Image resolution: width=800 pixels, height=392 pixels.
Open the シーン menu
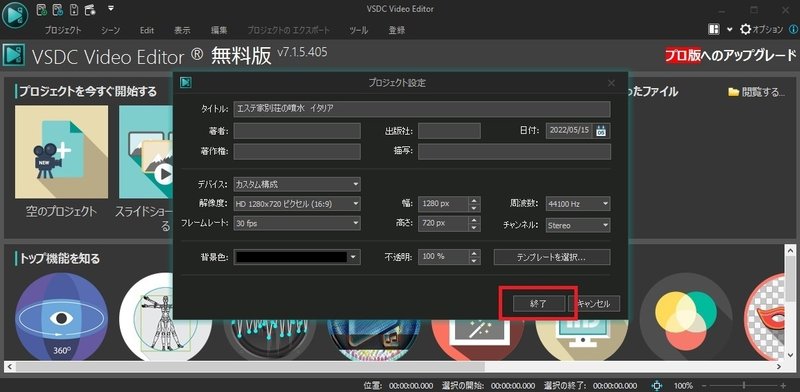[110, 30]
